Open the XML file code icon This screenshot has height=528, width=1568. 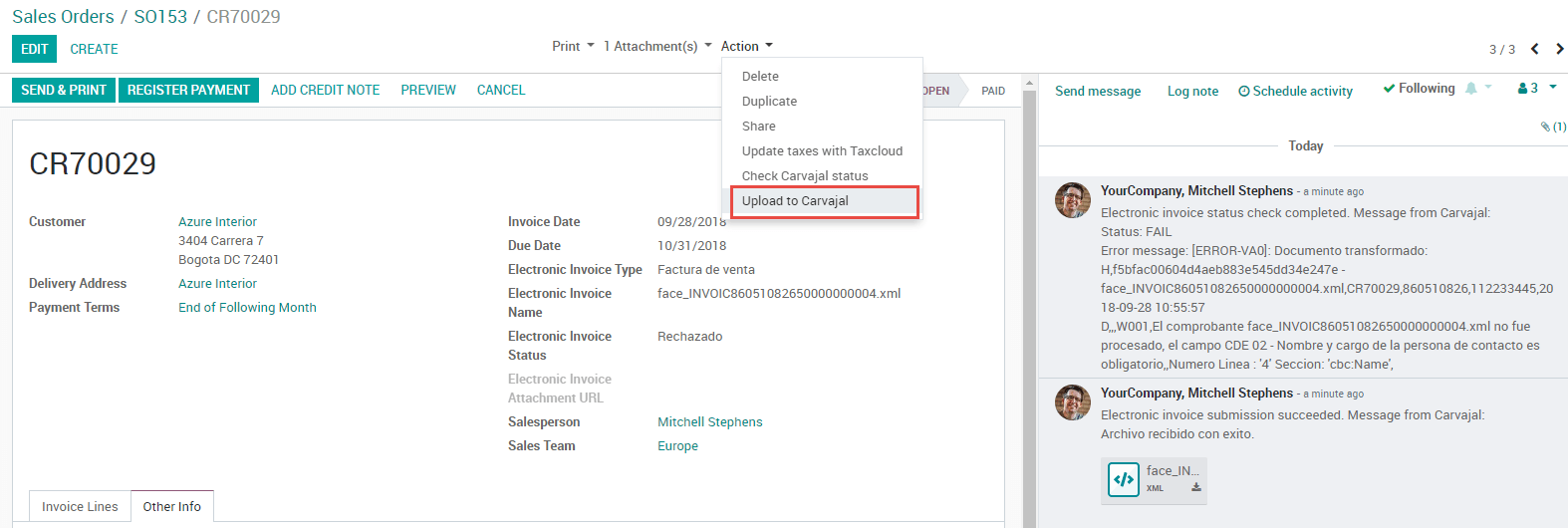[1124, 480]
